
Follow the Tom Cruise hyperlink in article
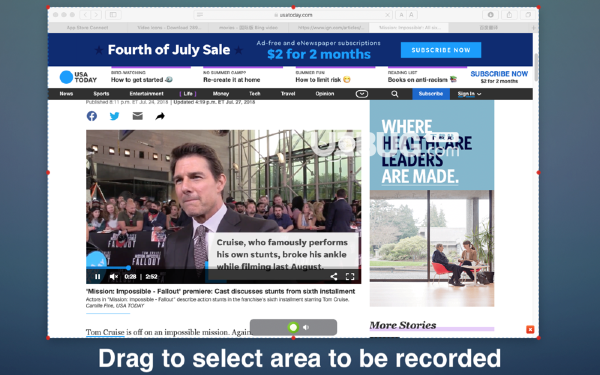pos(105,332)
